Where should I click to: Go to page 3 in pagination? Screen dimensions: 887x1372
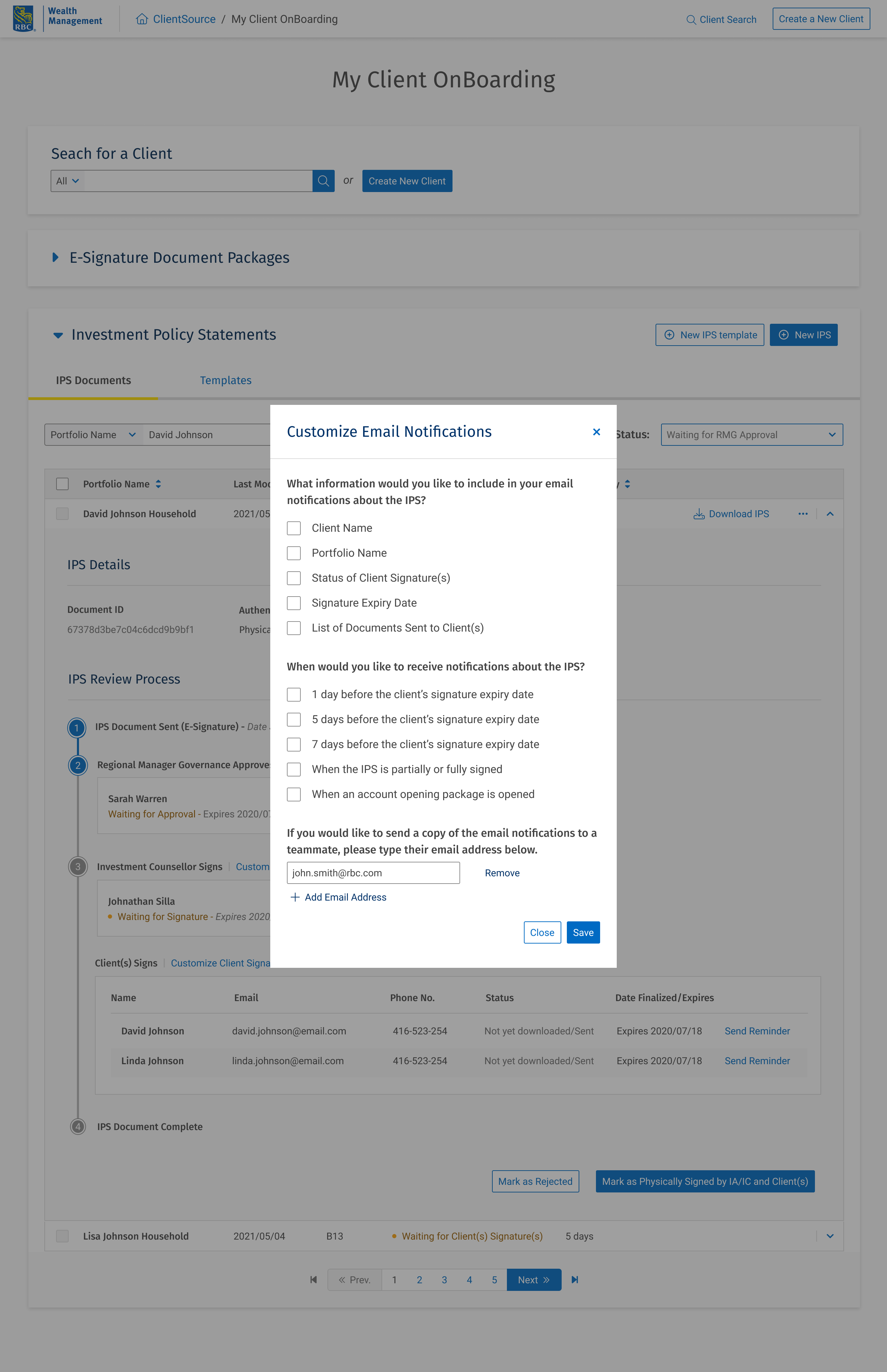pos(444,1279)
